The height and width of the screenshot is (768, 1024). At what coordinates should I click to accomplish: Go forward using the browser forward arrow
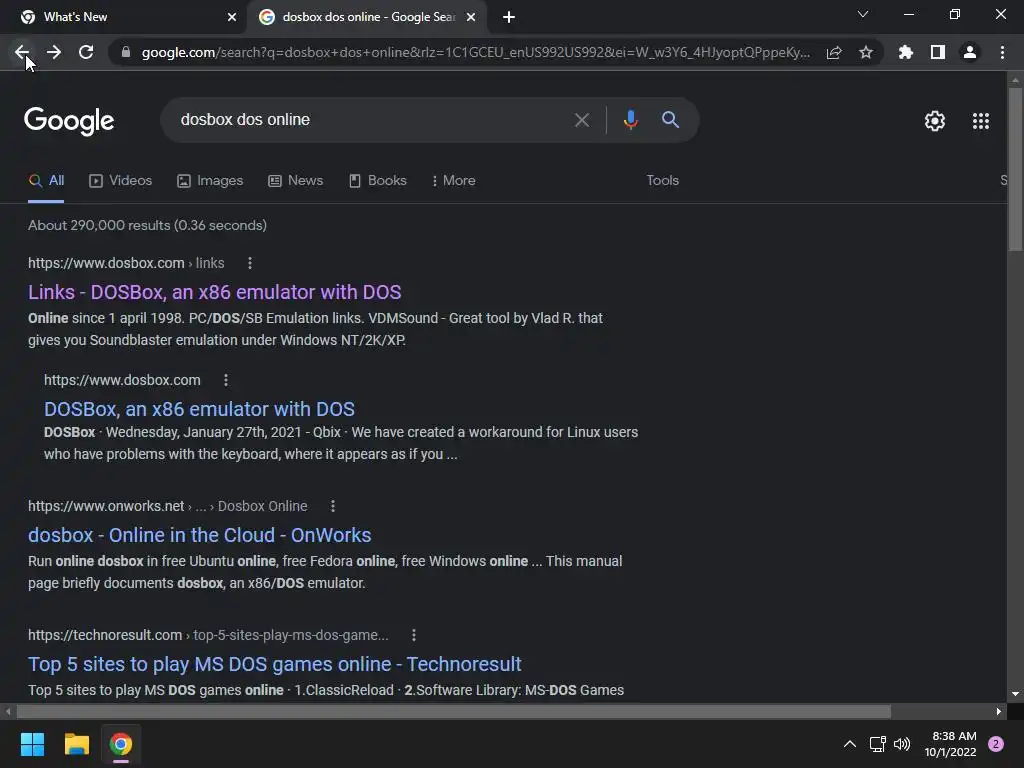(x=54, y=52)
